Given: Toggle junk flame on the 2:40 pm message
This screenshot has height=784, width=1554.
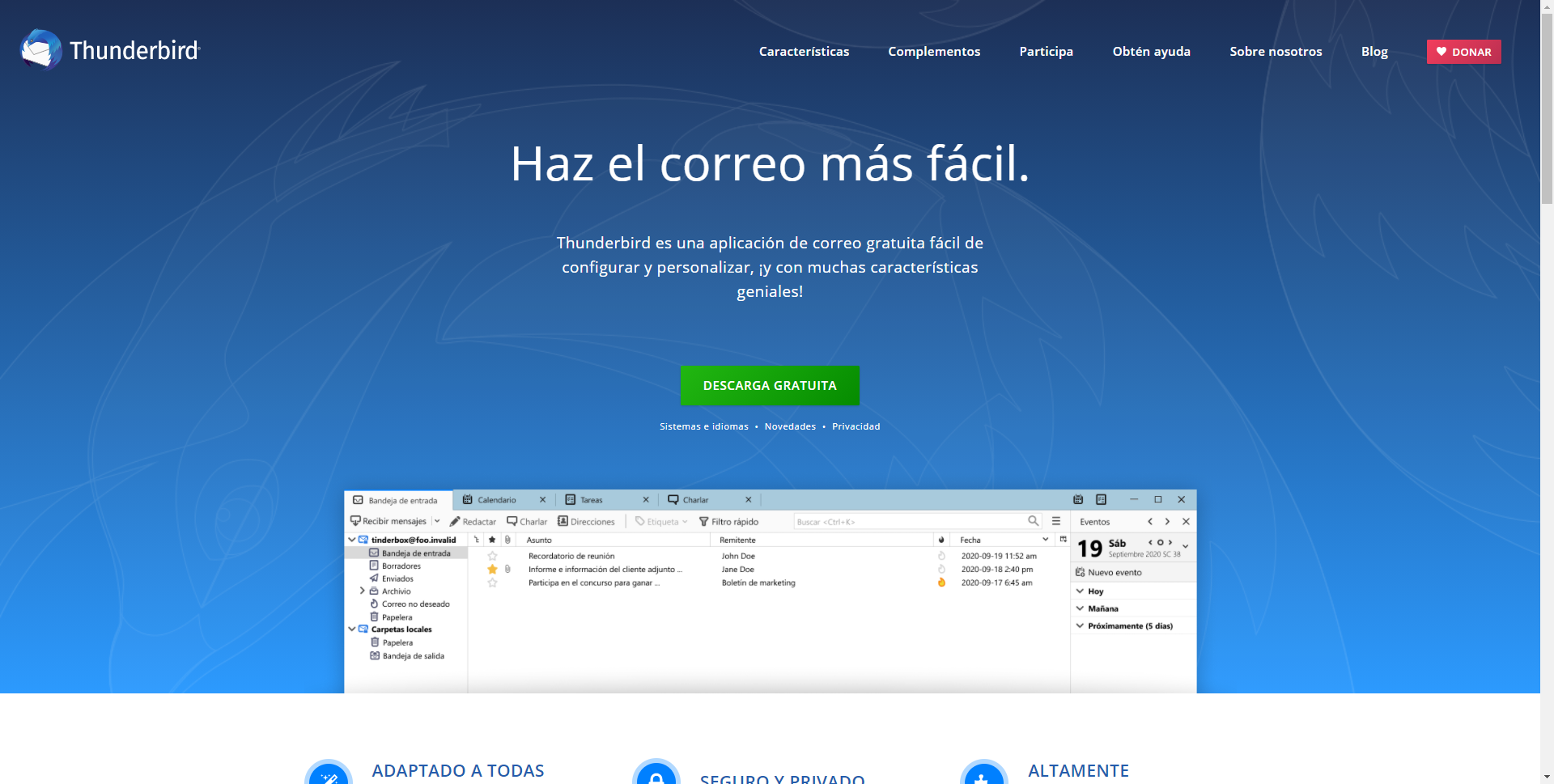Looking at the screenshot, I should (x=941, y=569).
